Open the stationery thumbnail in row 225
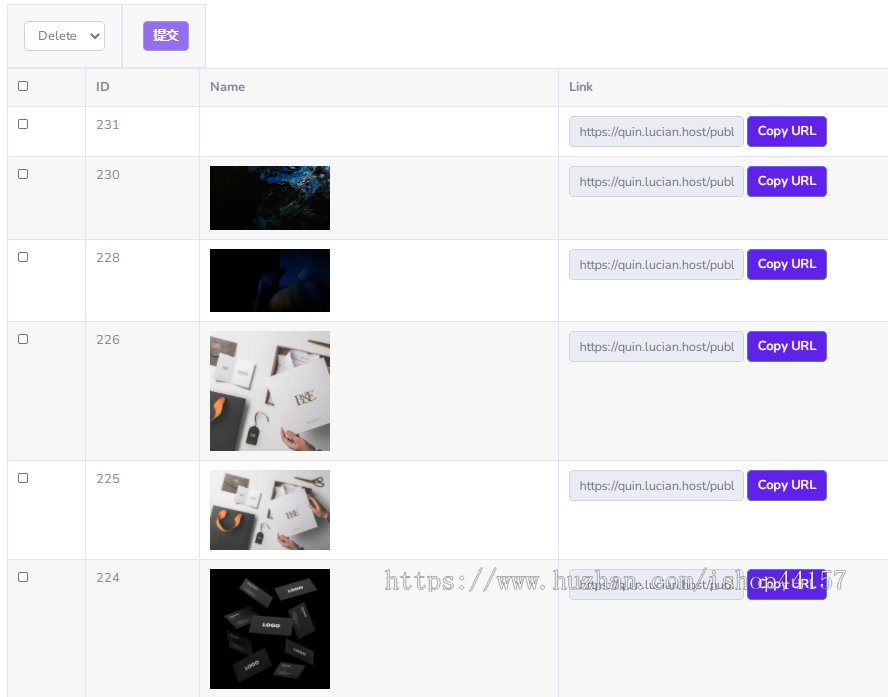The image size is (888, 697). 270,510
